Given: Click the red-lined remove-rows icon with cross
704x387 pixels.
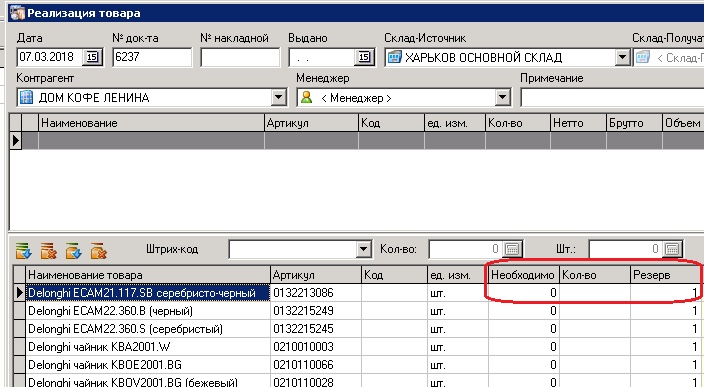Looking at the screenshot, I should point(48,251).
